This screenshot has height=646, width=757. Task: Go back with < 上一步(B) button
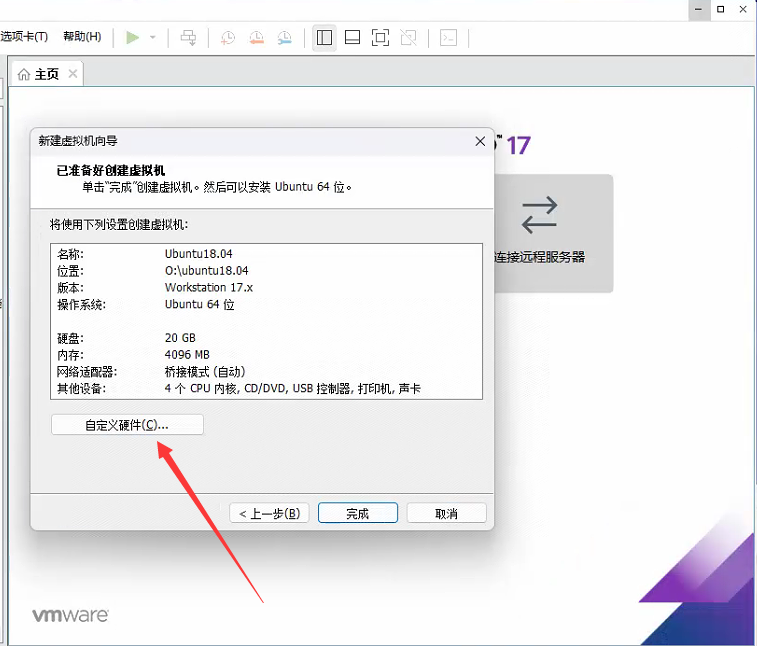coord(269,513)
